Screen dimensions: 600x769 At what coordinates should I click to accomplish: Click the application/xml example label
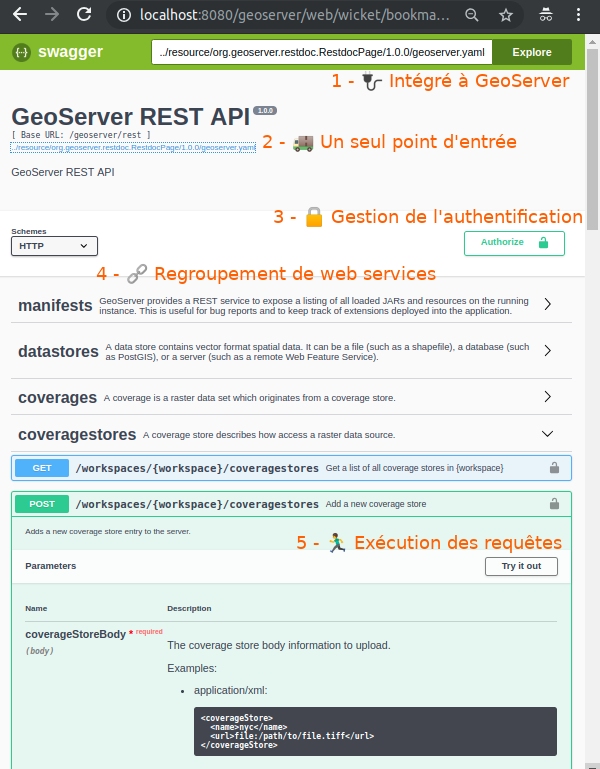pos(231,691)
